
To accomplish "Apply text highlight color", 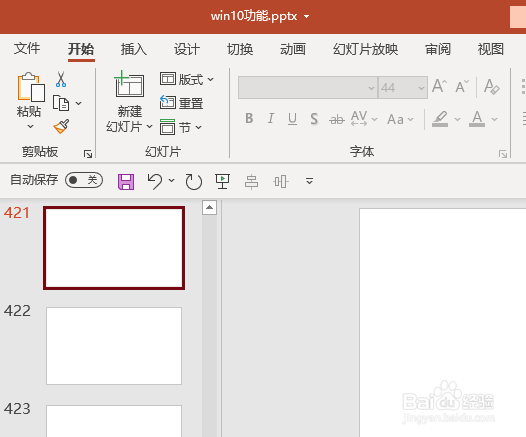I will pyautogui.click(x=440, y=119).
